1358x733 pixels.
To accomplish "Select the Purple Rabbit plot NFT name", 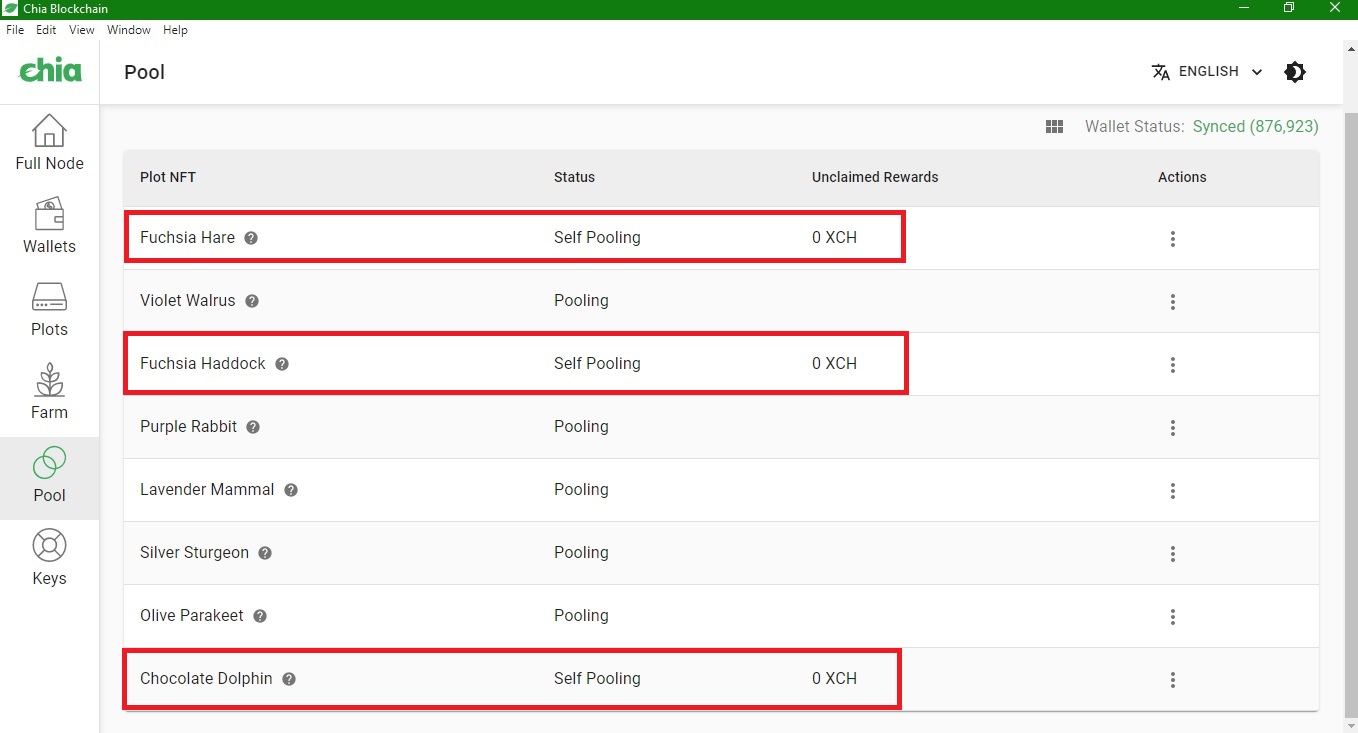I will [x=189, y=427].
